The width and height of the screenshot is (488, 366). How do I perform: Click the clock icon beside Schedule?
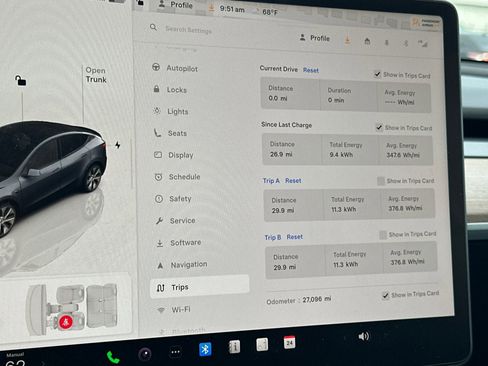click(x=159, y=177)
